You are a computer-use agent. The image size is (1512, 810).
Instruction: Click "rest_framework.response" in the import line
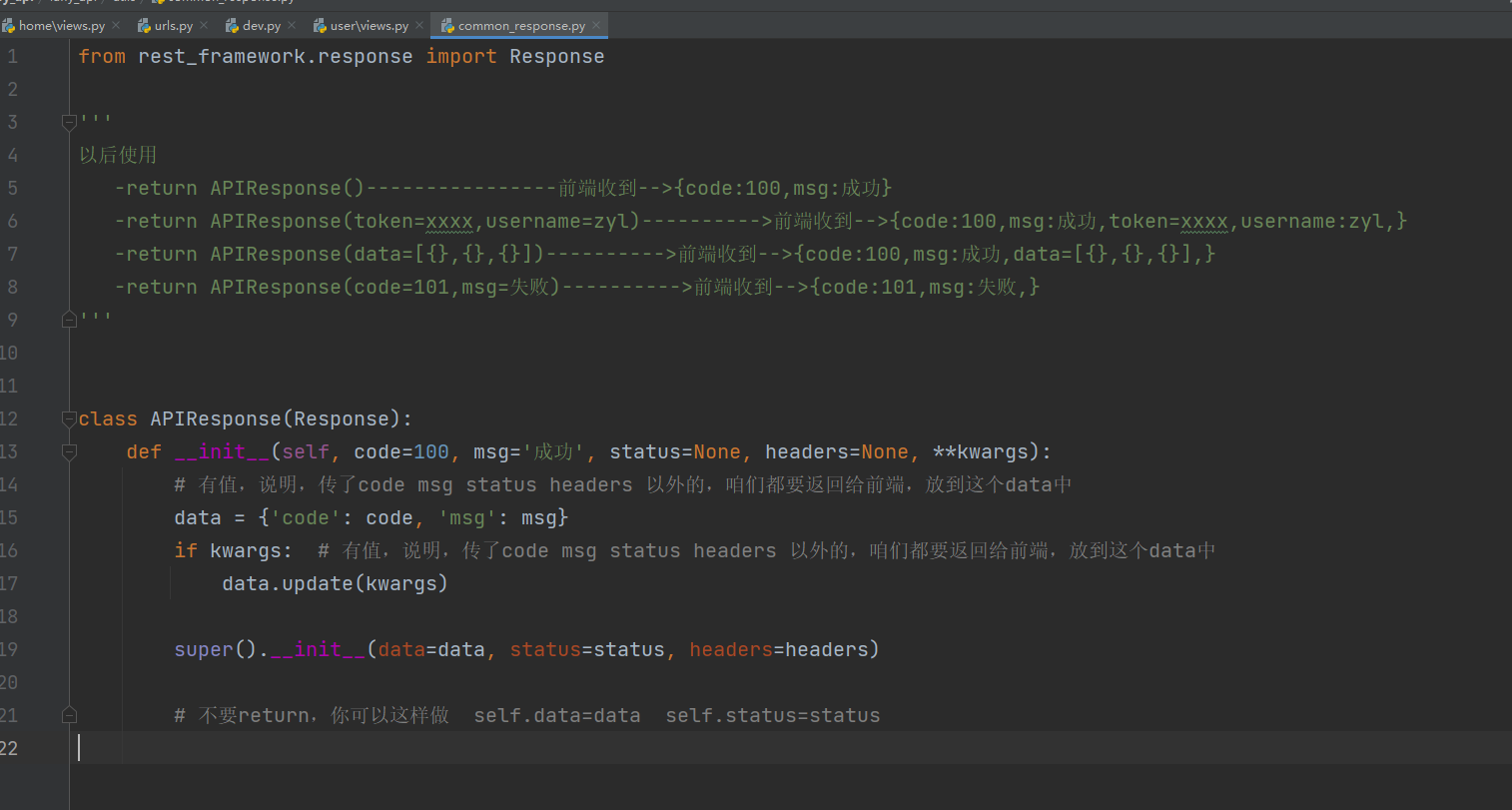276,57
